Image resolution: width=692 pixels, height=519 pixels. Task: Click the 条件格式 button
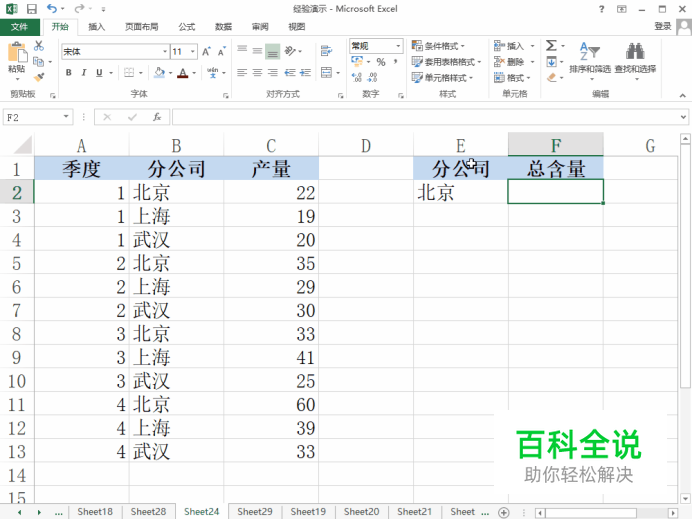(x=438, y=46)
